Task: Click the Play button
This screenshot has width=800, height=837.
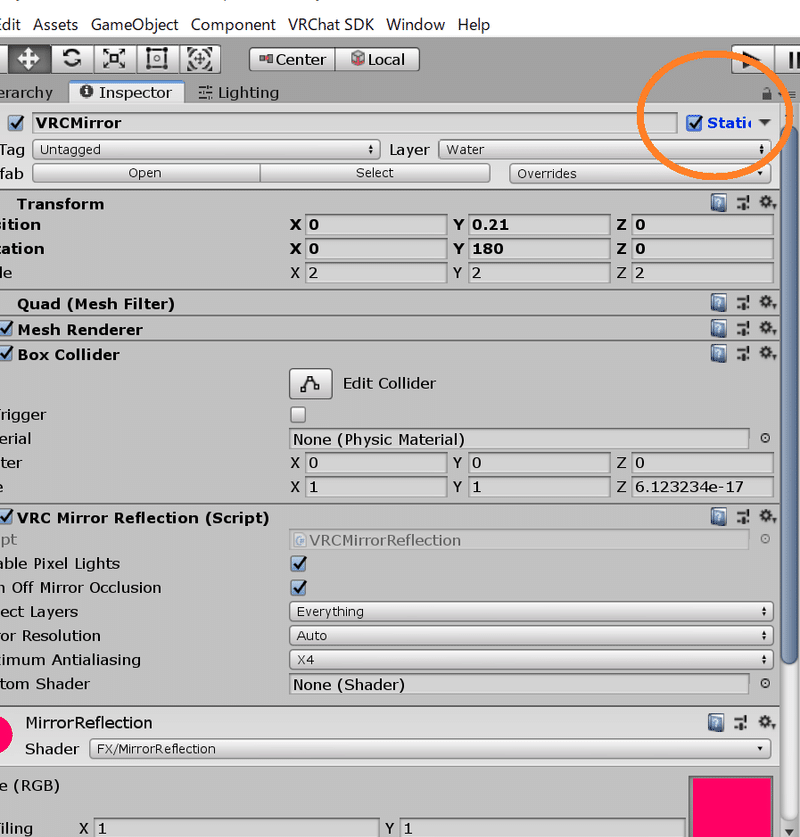Action: [752, 59]
